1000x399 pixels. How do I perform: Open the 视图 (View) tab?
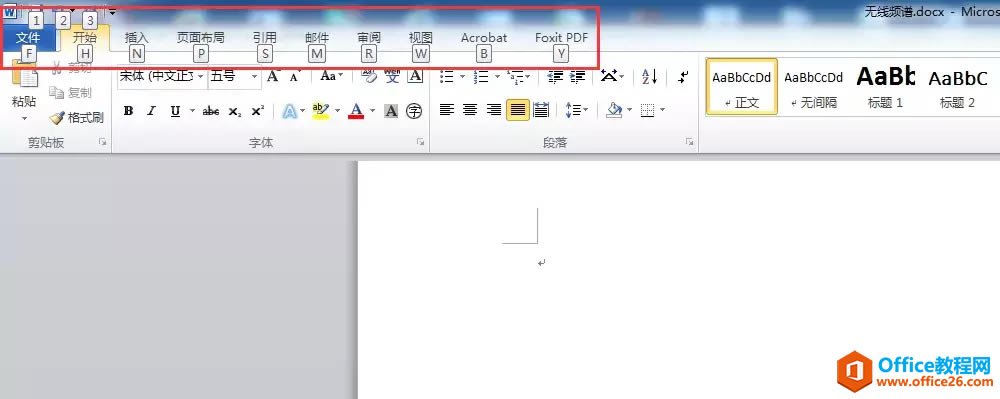pyautogui.click(x=420, y=38)
